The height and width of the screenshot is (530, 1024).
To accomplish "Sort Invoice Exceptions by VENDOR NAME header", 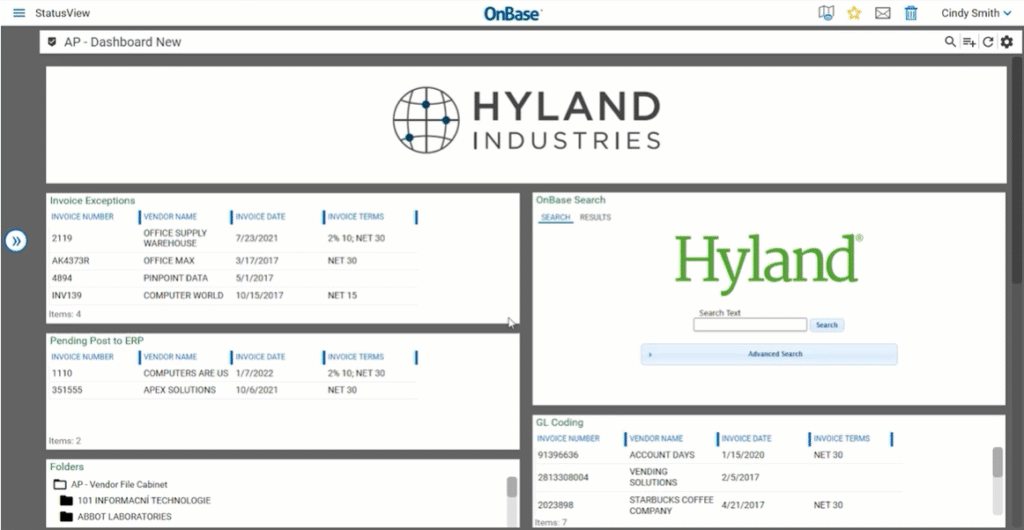I will pos(170,217).
